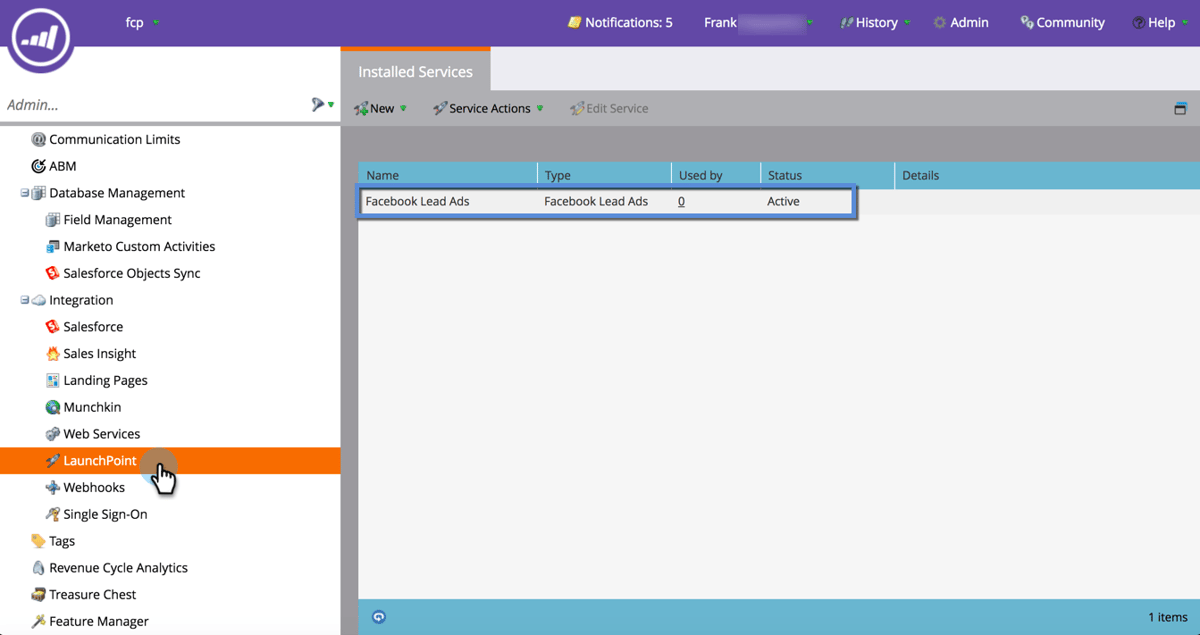
Task: Open the Service Actions dropdown
Action: tap(539, 107)
